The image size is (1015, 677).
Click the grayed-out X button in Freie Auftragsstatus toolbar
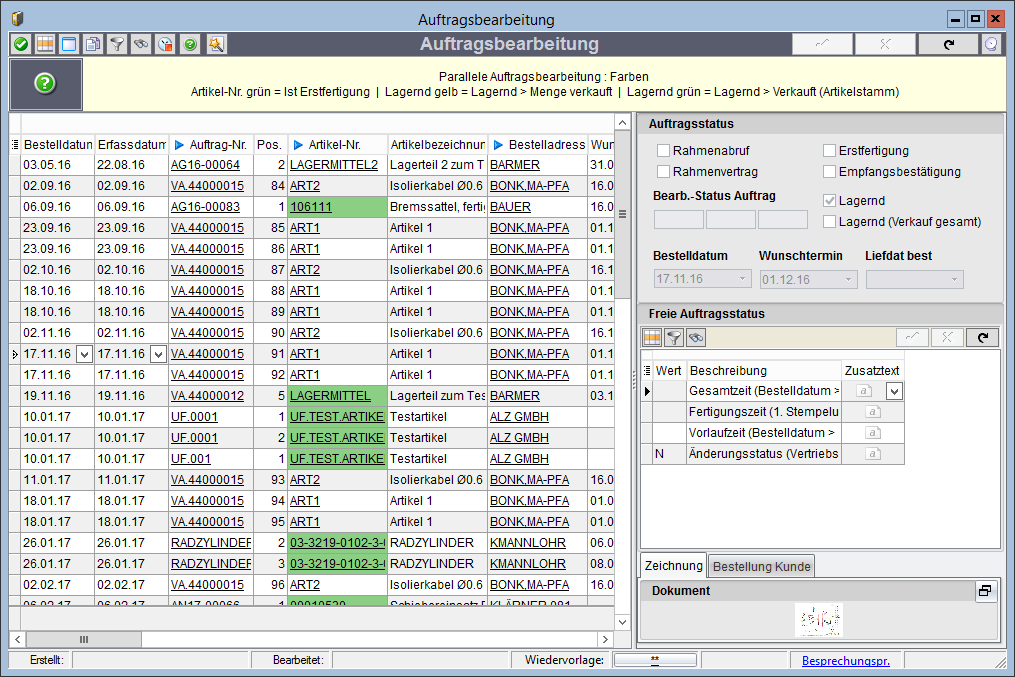click(x=948, y=337)
